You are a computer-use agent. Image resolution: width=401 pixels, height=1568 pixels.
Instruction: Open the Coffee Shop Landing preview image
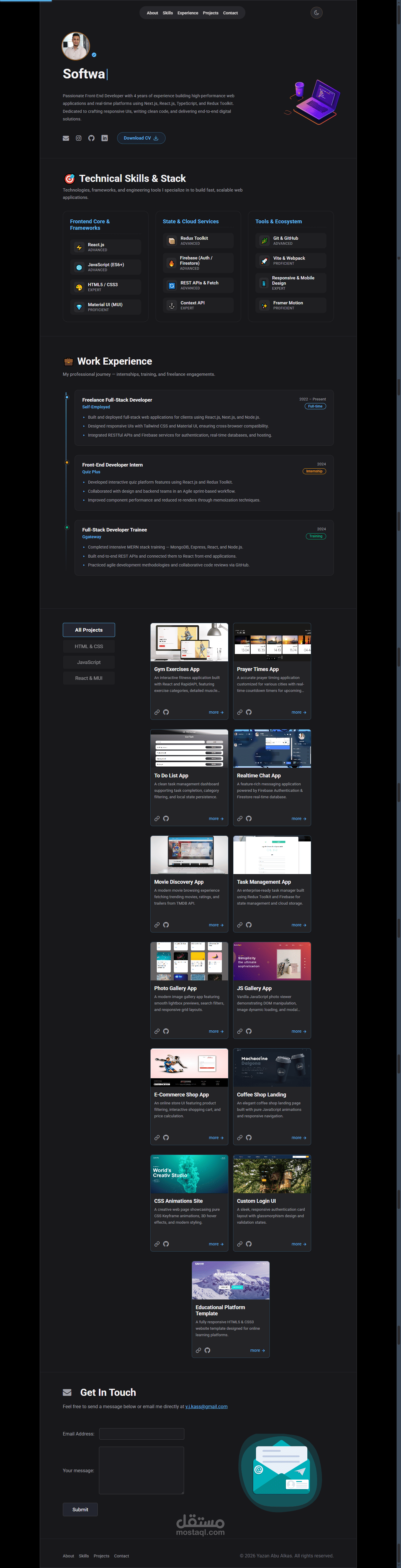click(x=272, y=1068)
